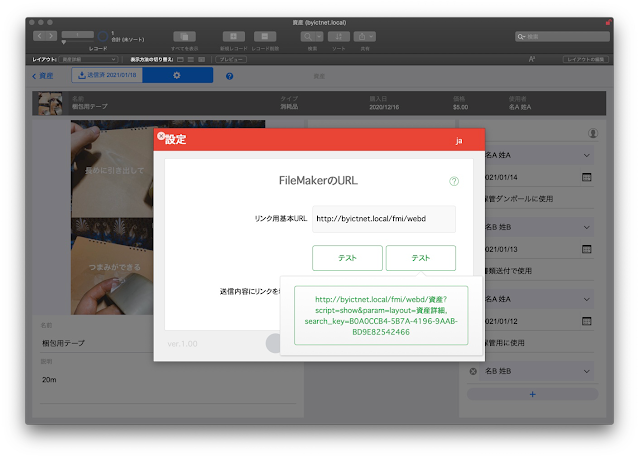Click the 新規レコード toolbar icon
The image size is (639, 458).
[234, 37]
